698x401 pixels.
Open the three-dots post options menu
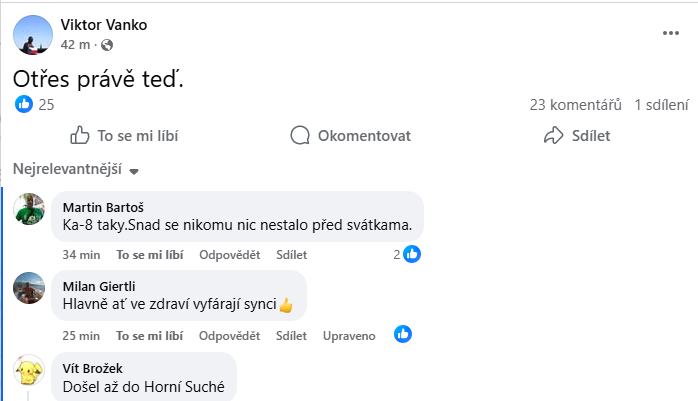coord(670,33)
